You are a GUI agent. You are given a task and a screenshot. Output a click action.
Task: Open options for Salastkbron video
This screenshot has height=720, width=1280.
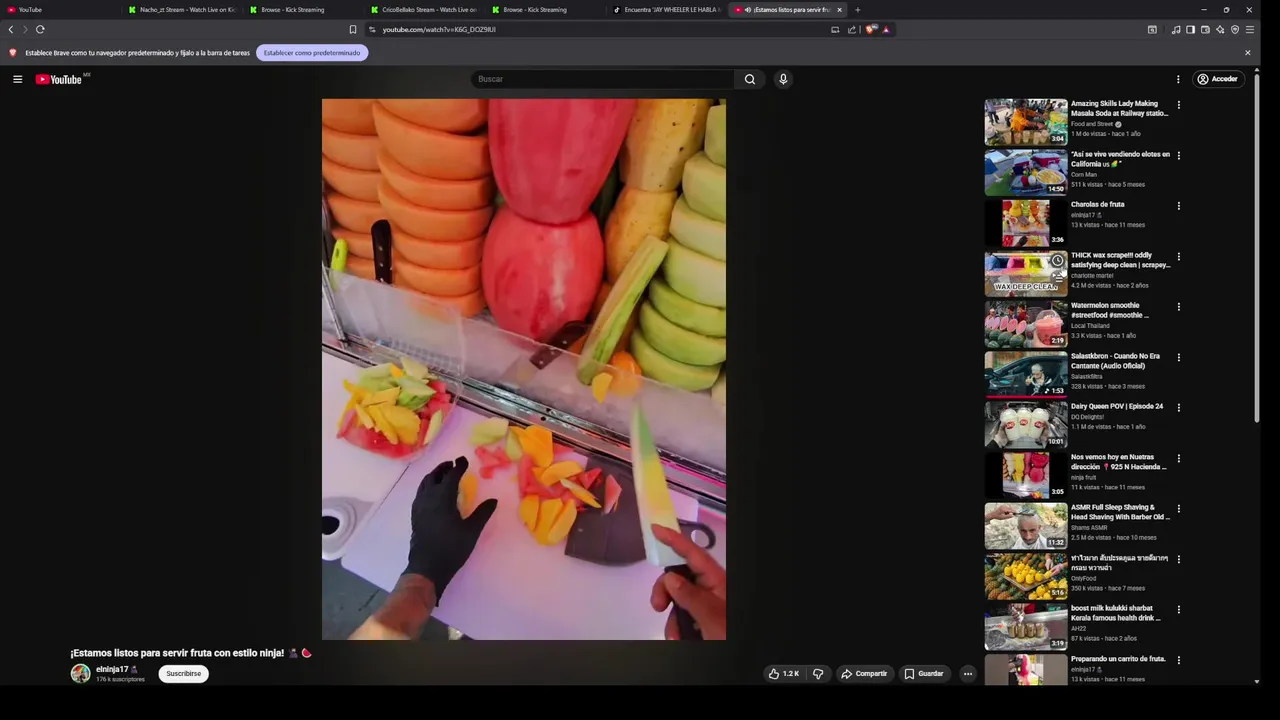pyautogui.click(x=1178, y=357)
